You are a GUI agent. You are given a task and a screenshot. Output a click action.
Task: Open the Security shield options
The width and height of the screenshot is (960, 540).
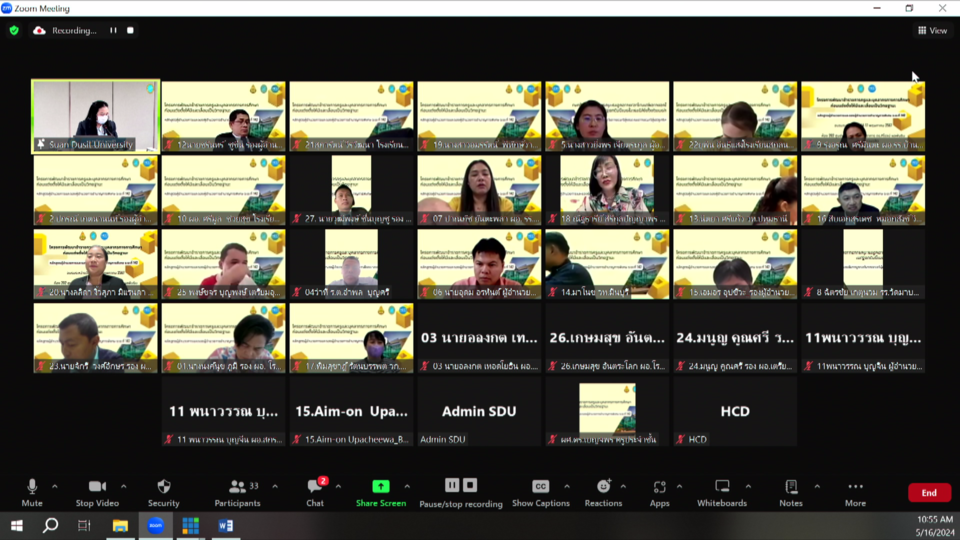click(163, 487)
